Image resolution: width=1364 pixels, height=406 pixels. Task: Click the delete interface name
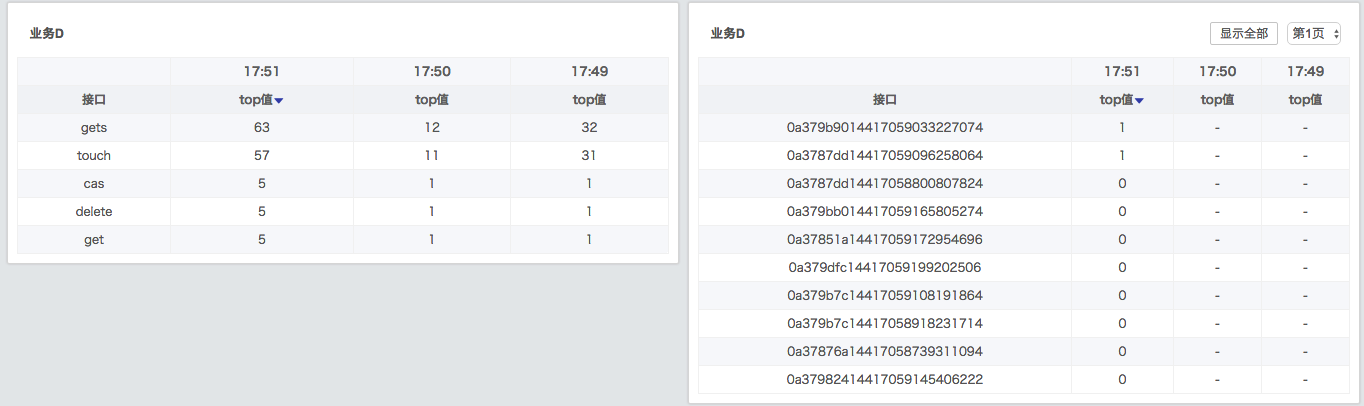94,211
